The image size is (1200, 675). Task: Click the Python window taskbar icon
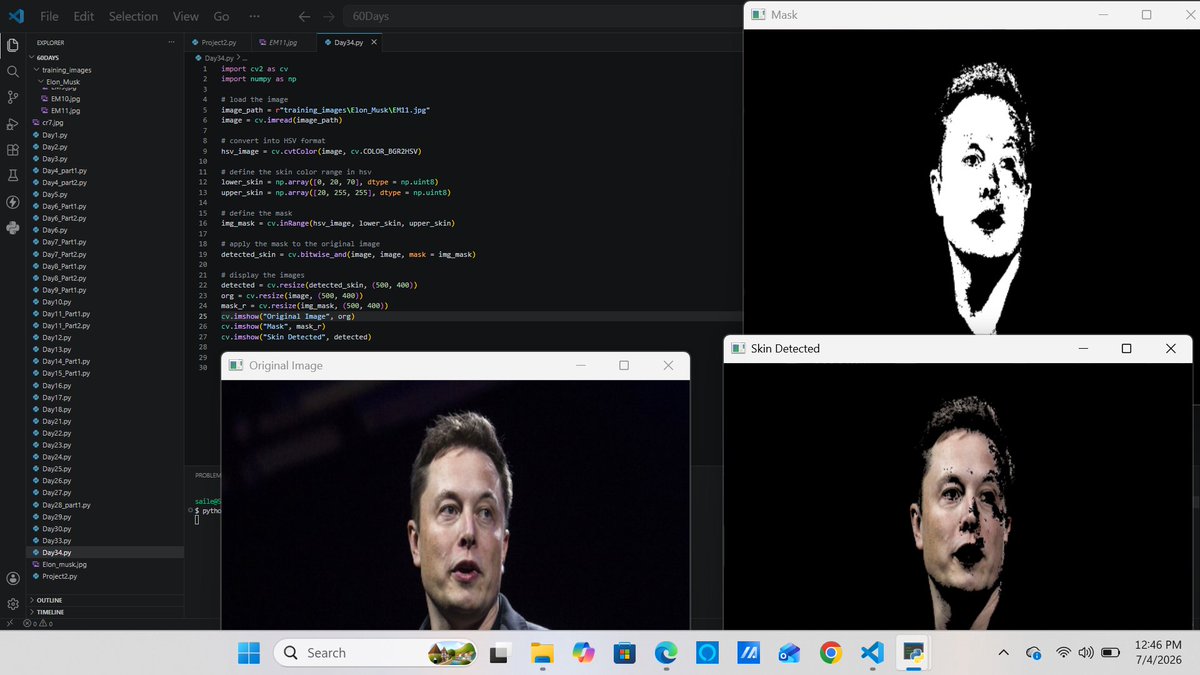point(912,653)
